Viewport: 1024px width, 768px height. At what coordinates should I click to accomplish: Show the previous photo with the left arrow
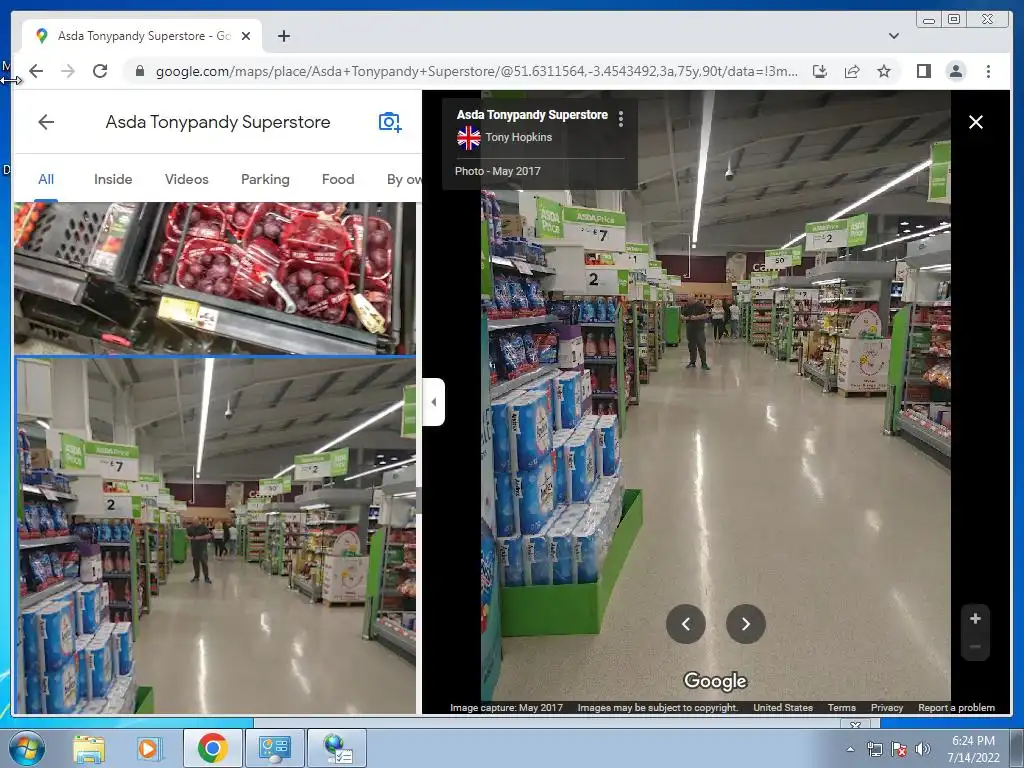coord(686,624)
